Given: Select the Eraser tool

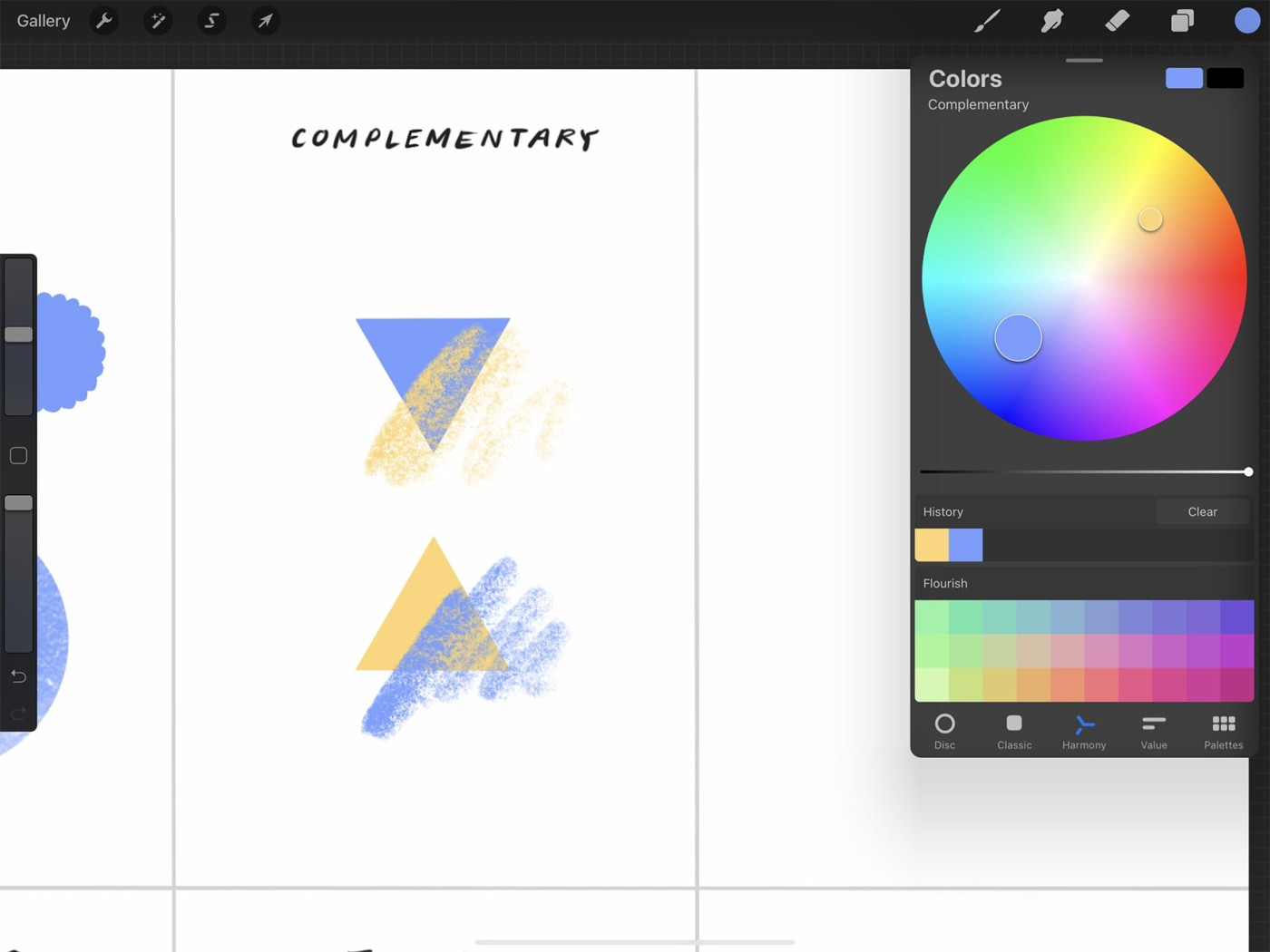Looking at the screenshot, I should point(1117,21).
